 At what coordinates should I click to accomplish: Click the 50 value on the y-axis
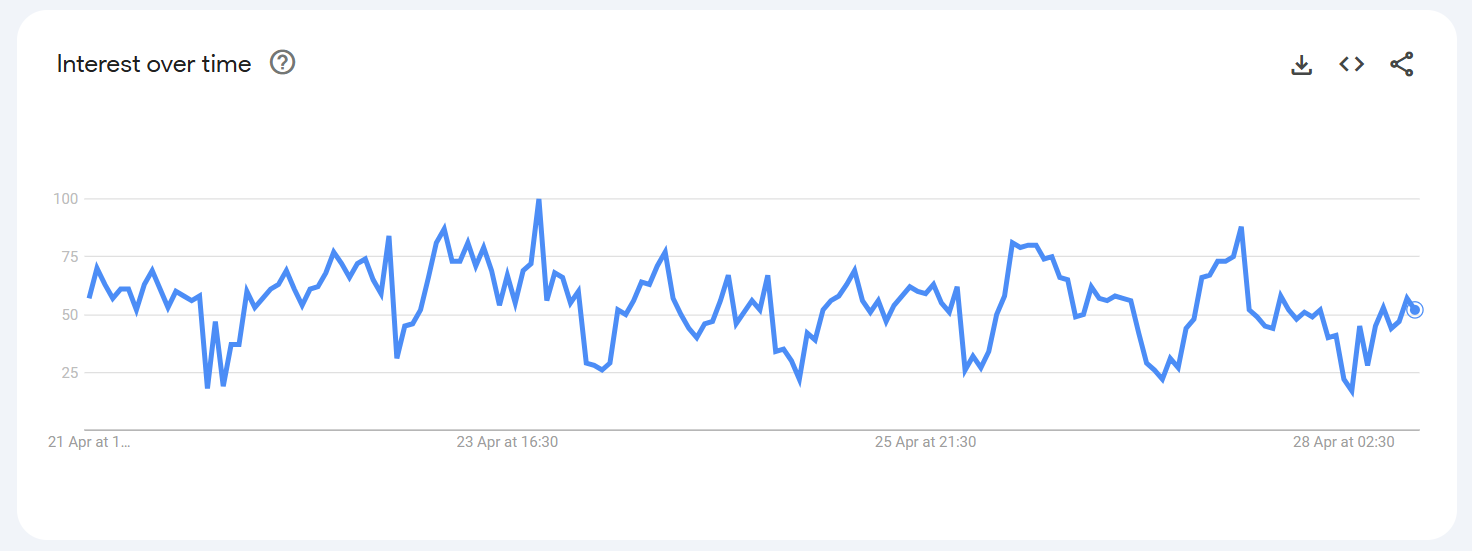(x=65, y=315)
